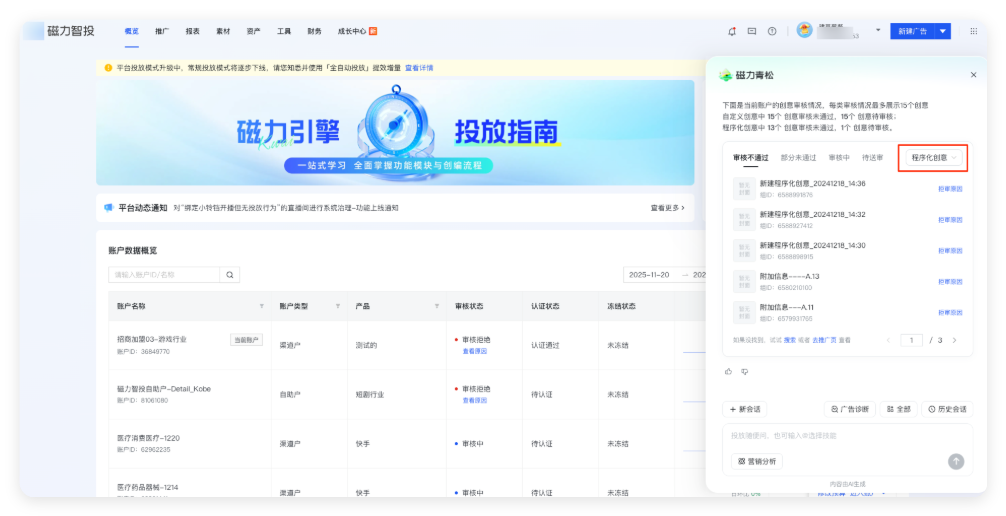This screenshot has height=516, width=1006.
Task: Open the date range picker starting 2025-11-20
Action: tap(665, 275)
